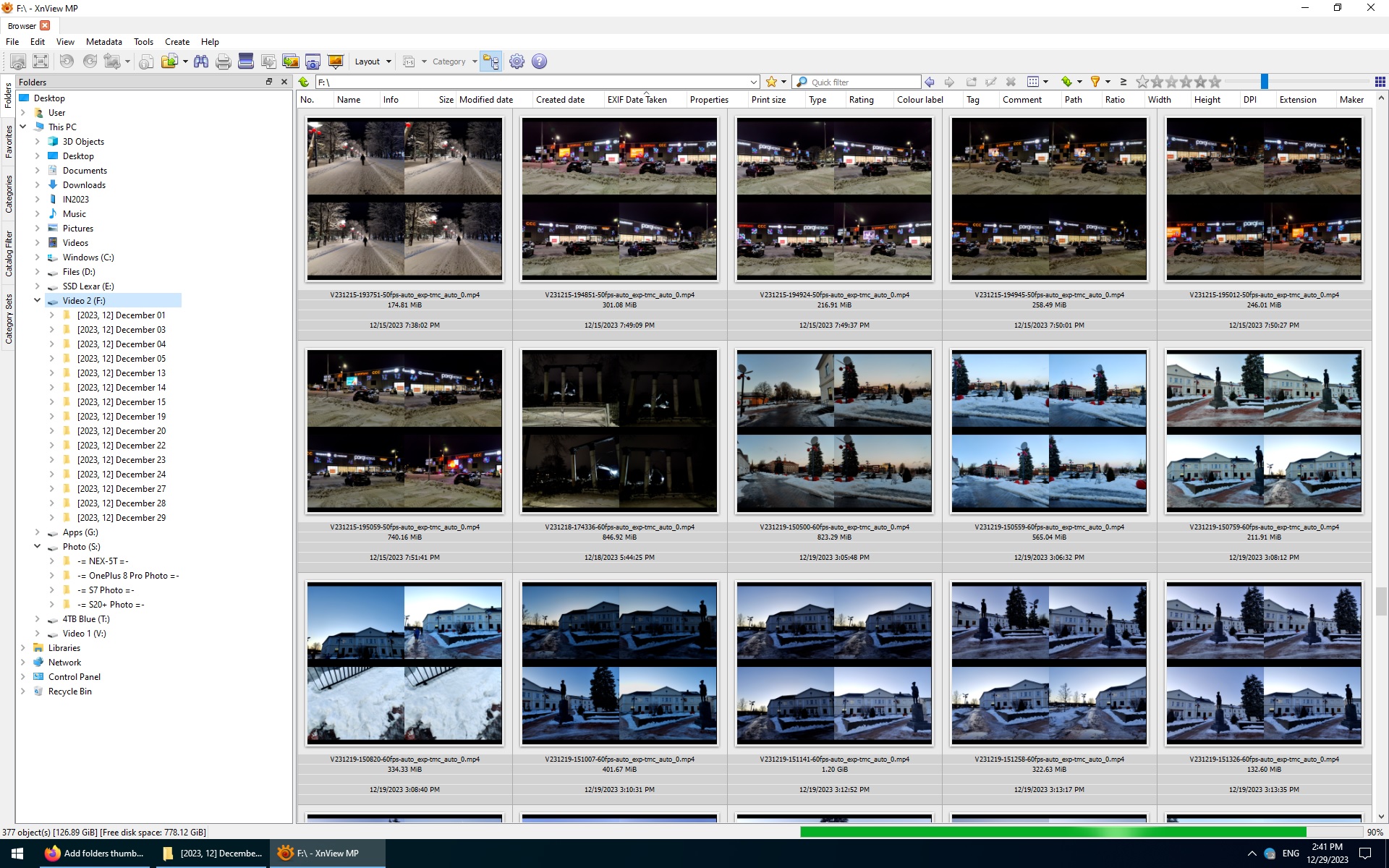The height and width of the screenshot is (868, 1389).
Task: Toggle the funnel filter icon
Action: coord(1095,82)
